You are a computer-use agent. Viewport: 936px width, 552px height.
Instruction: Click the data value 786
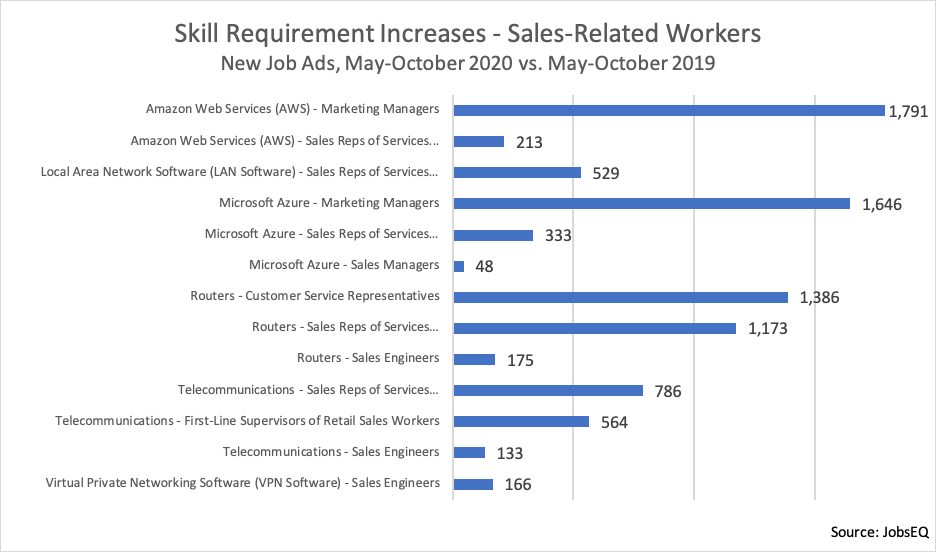coord(668,391)
